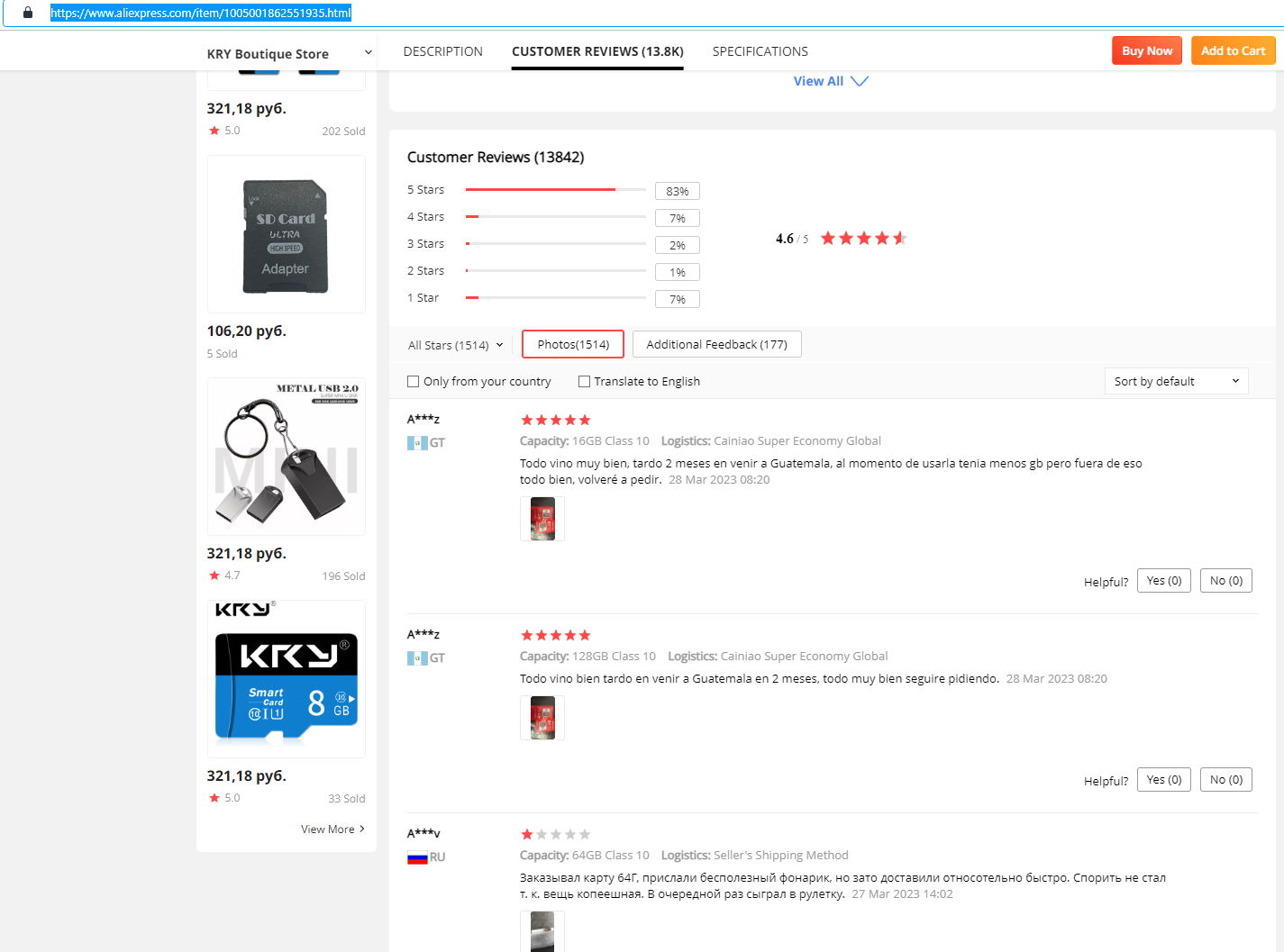The height and width of the screenshot is (952, 1284).
Task: Click the Buy Now button
Action: (x=1147, y=50)
